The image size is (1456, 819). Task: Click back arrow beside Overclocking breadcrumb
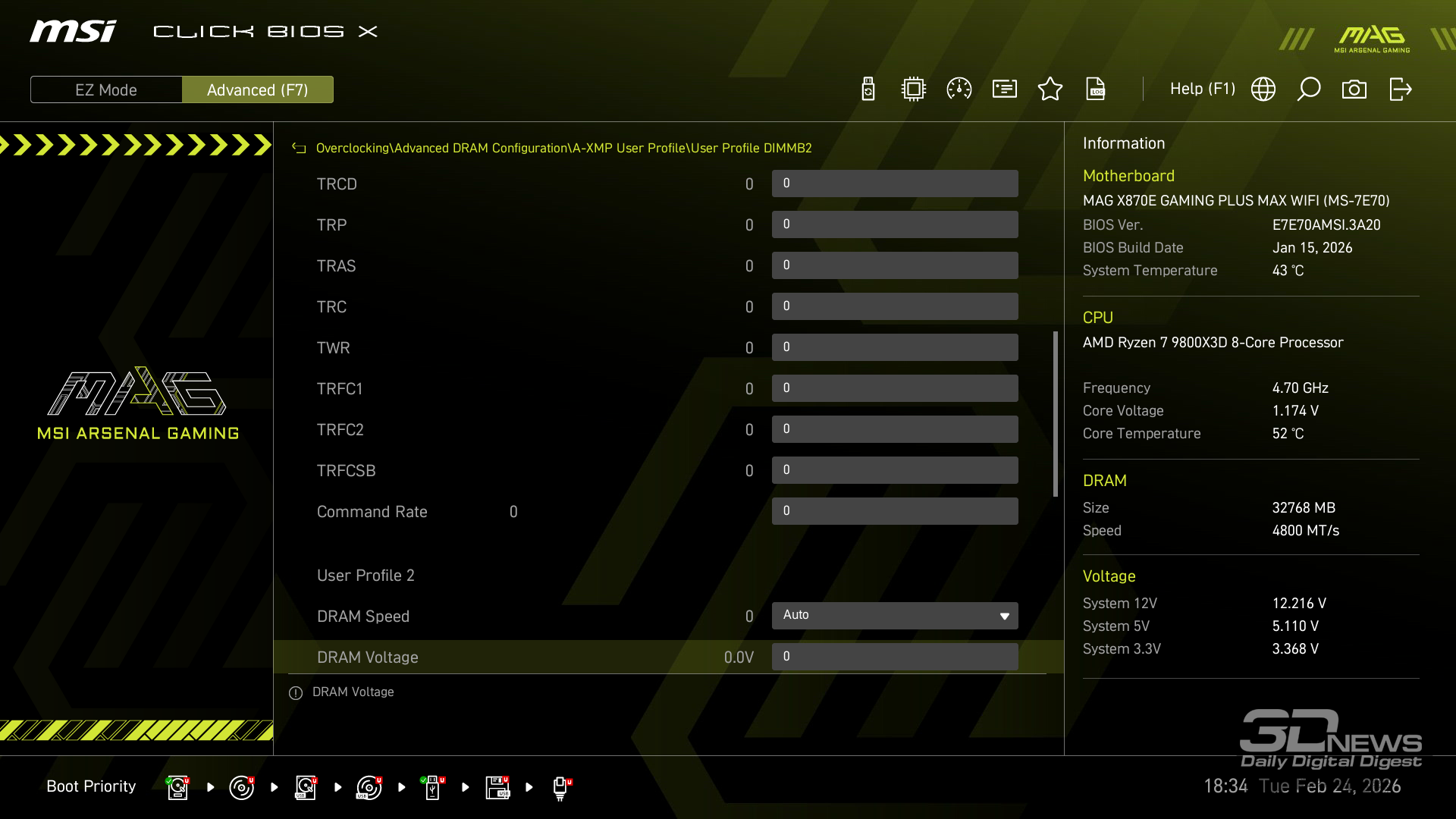299,149
